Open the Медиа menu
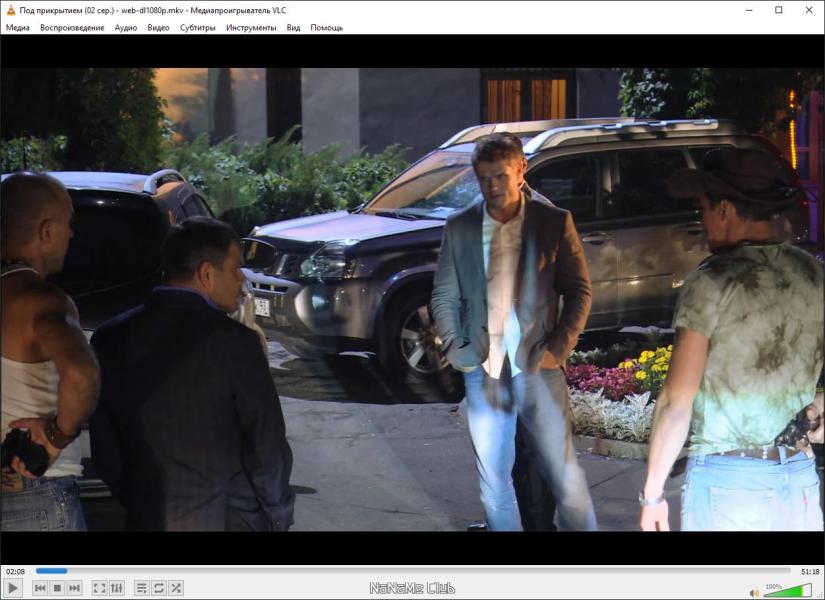The width and height of the screenshot is (825, 600). click(17, 27)
